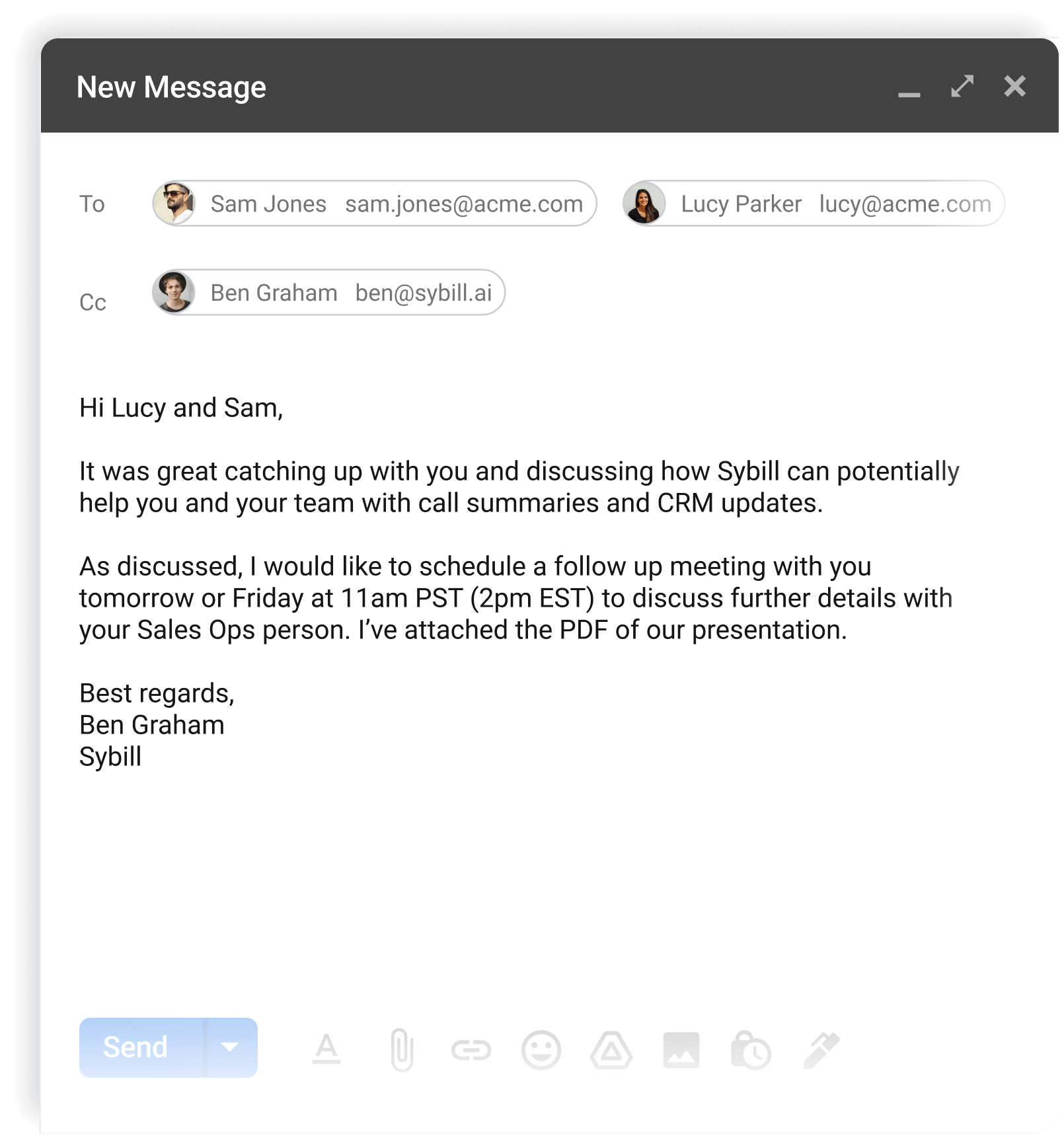Select Lucy Parker recipient chip
Screen dimensions: 1064x1142
[x=814, y=204]
